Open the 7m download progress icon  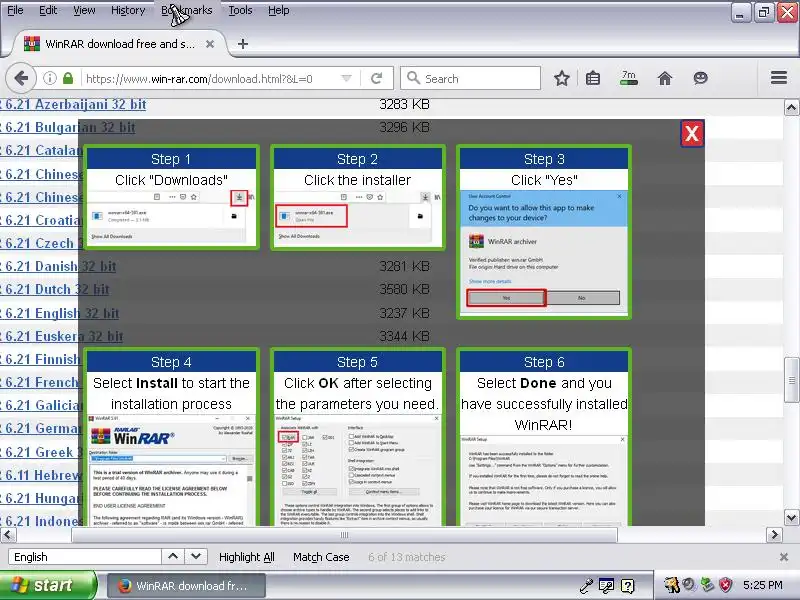pos(629,78)
